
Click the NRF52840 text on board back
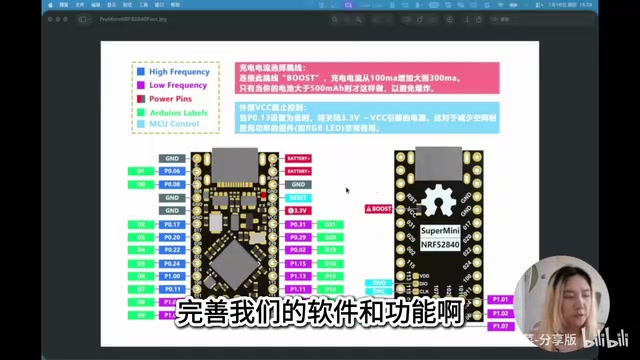pos(440,244)
